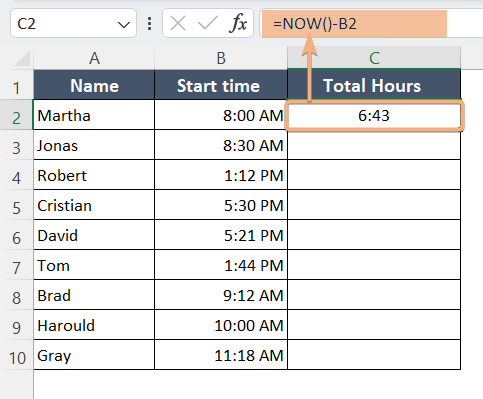This screenshot has height=399, width=483.
Task: Click the Total Hours header cell
Action: pyautogui.click(x=374, y=85)
